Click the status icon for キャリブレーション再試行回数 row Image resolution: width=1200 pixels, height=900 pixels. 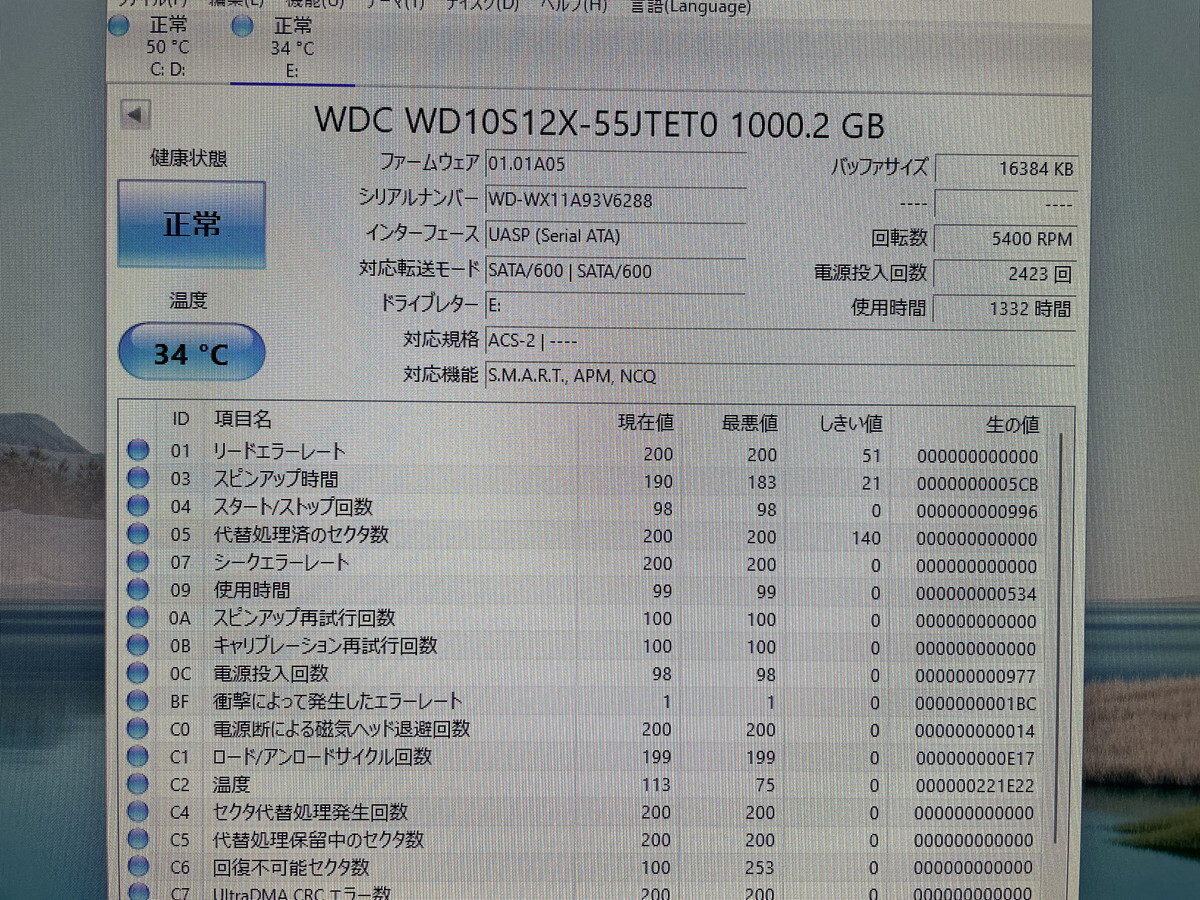pos(138,646)
